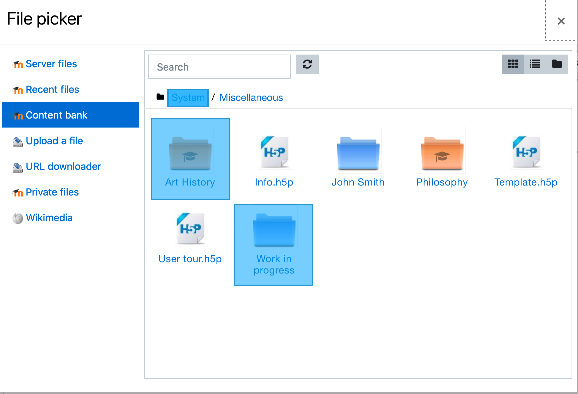Click the Moodle icon beside Recent files

(18, 90)
